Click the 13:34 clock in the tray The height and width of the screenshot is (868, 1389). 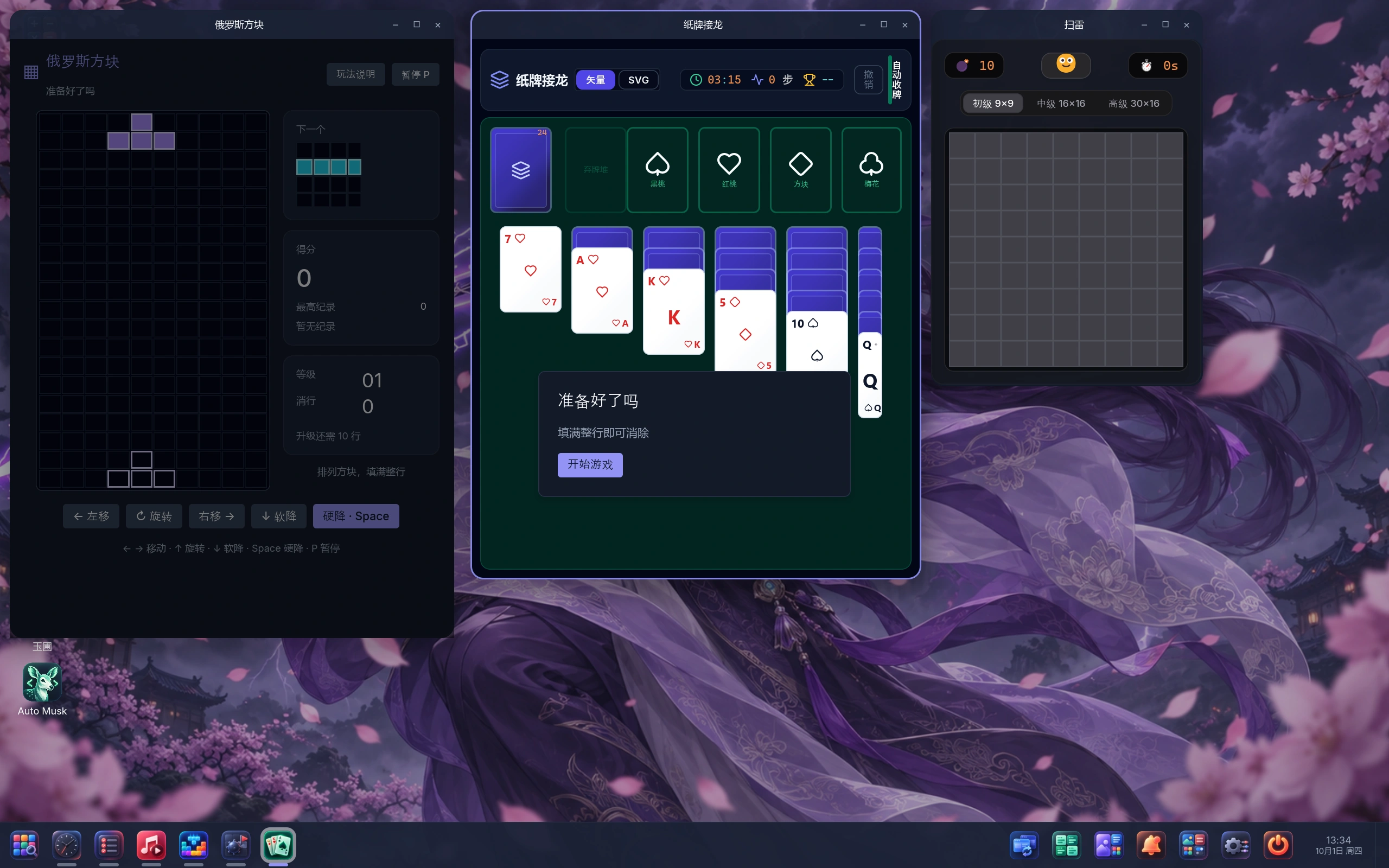pyautogui.click(x=1338, y=840)
